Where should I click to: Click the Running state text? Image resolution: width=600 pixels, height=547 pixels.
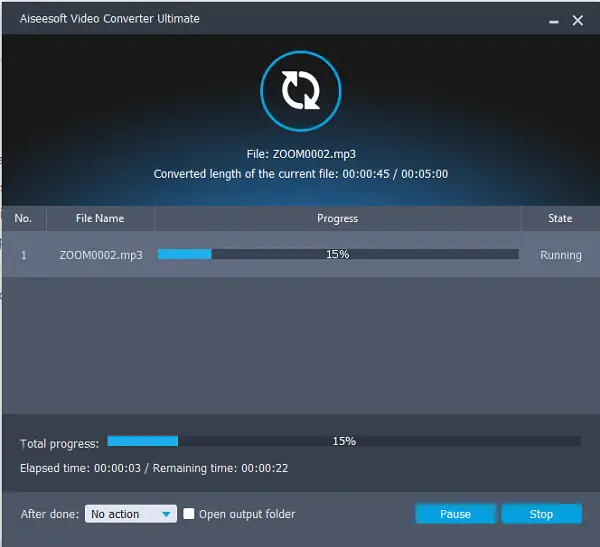point(561,255)
